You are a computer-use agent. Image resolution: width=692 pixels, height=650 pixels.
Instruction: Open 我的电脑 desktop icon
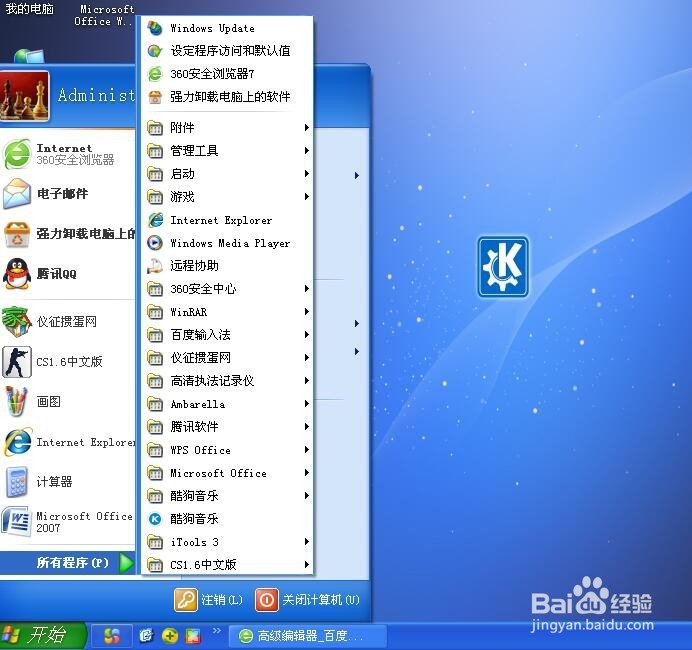pos(29,8)
